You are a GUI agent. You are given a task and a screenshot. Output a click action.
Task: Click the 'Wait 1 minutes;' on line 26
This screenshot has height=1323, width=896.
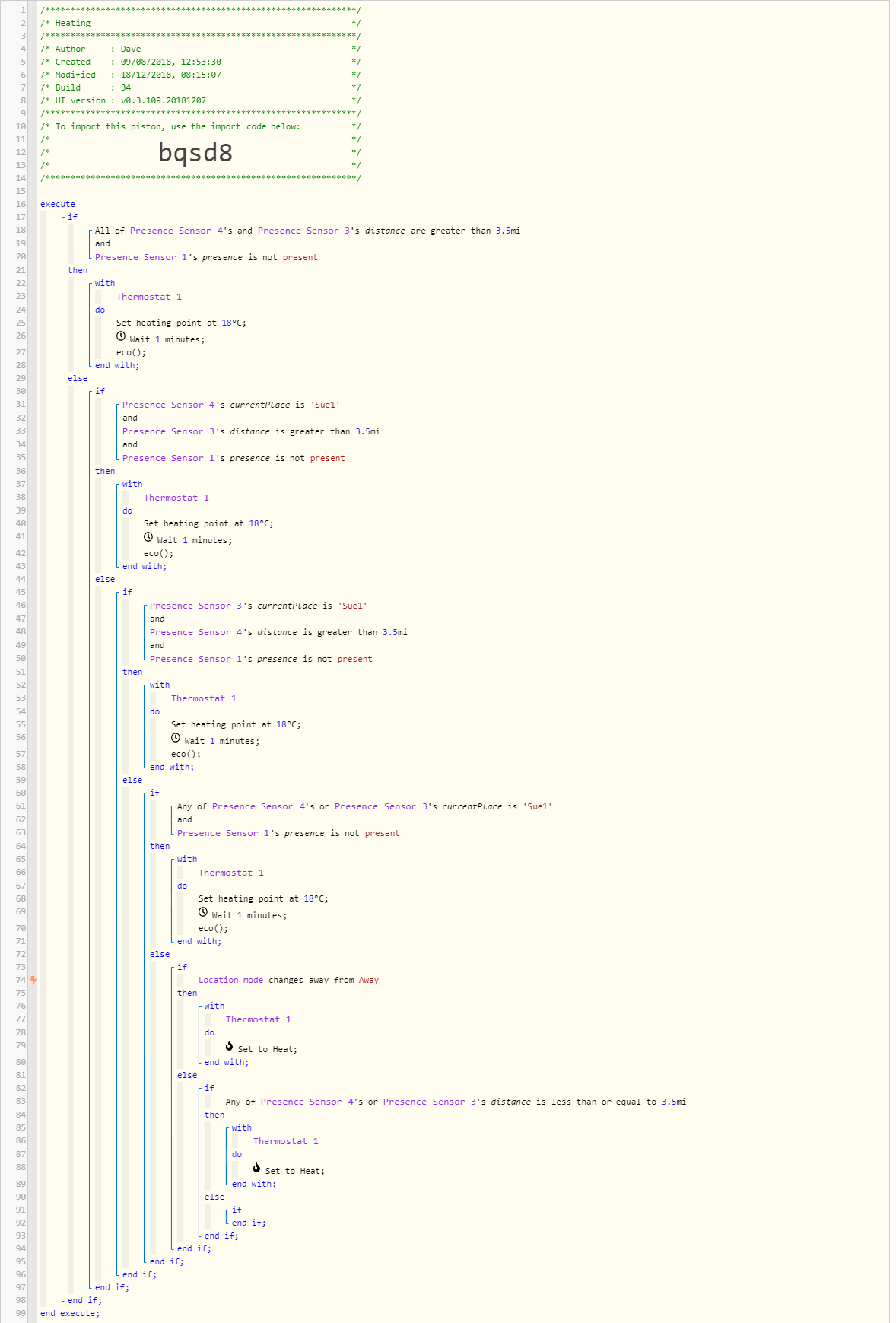[167, 339]
